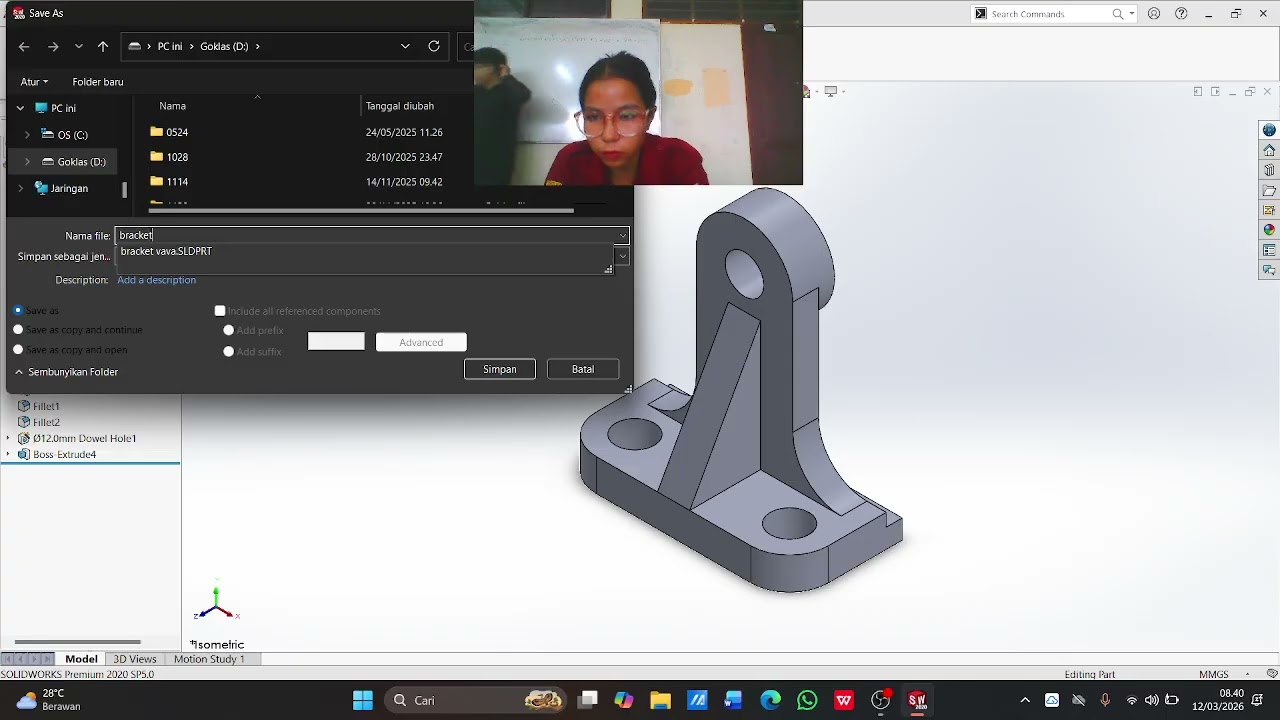Click the Nama file text field
This screenshot has width=1280, height=720.
point(365,236)
